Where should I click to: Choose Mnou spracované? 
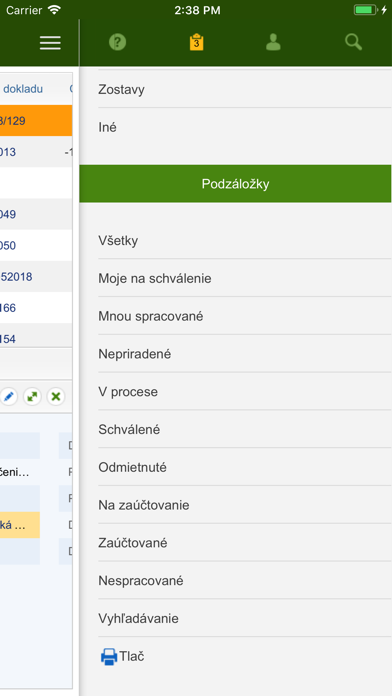[244, 316]
